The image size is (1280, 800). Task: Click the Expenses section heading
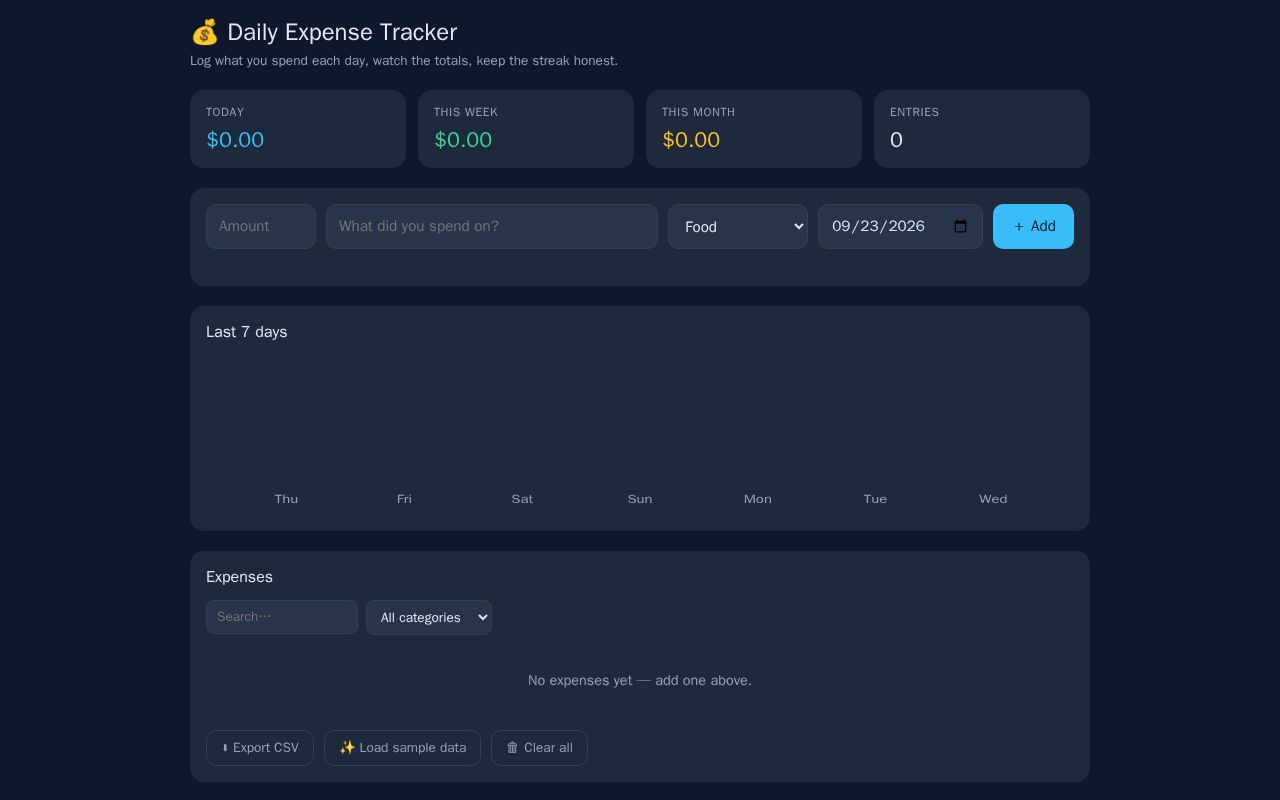[239, 577]
